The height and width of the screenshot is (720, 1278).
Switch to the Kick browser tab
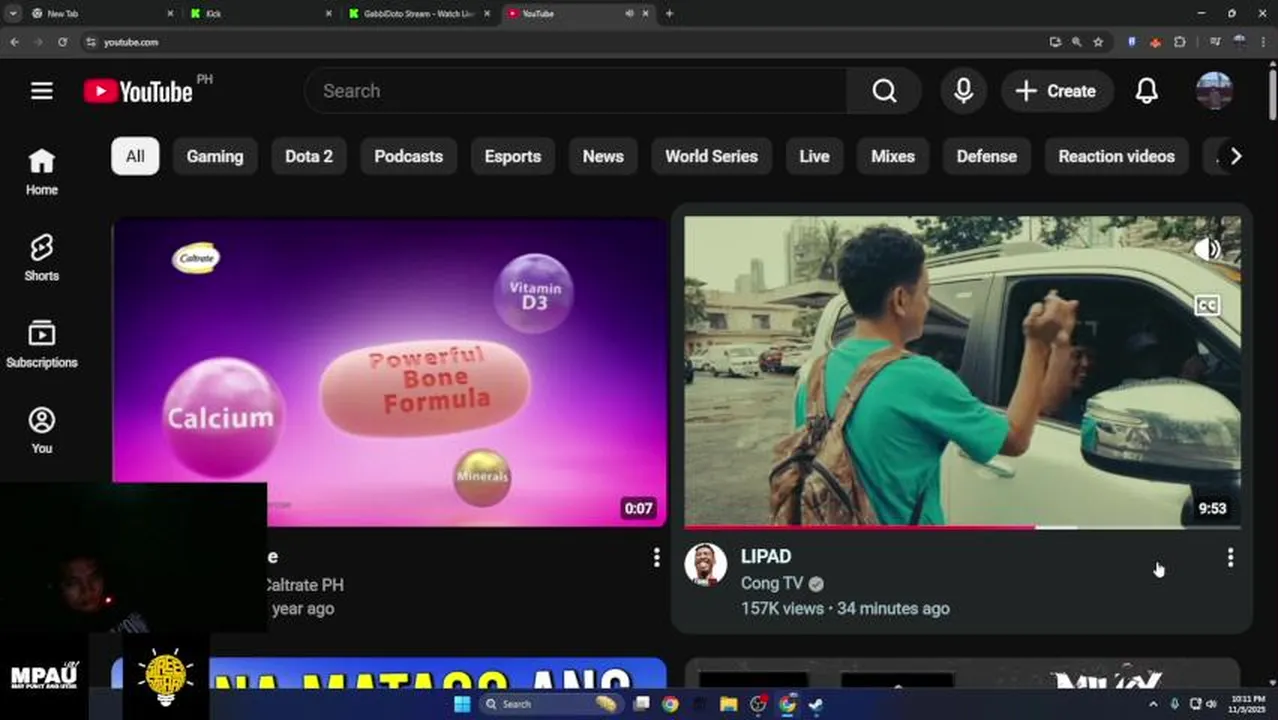260,14
